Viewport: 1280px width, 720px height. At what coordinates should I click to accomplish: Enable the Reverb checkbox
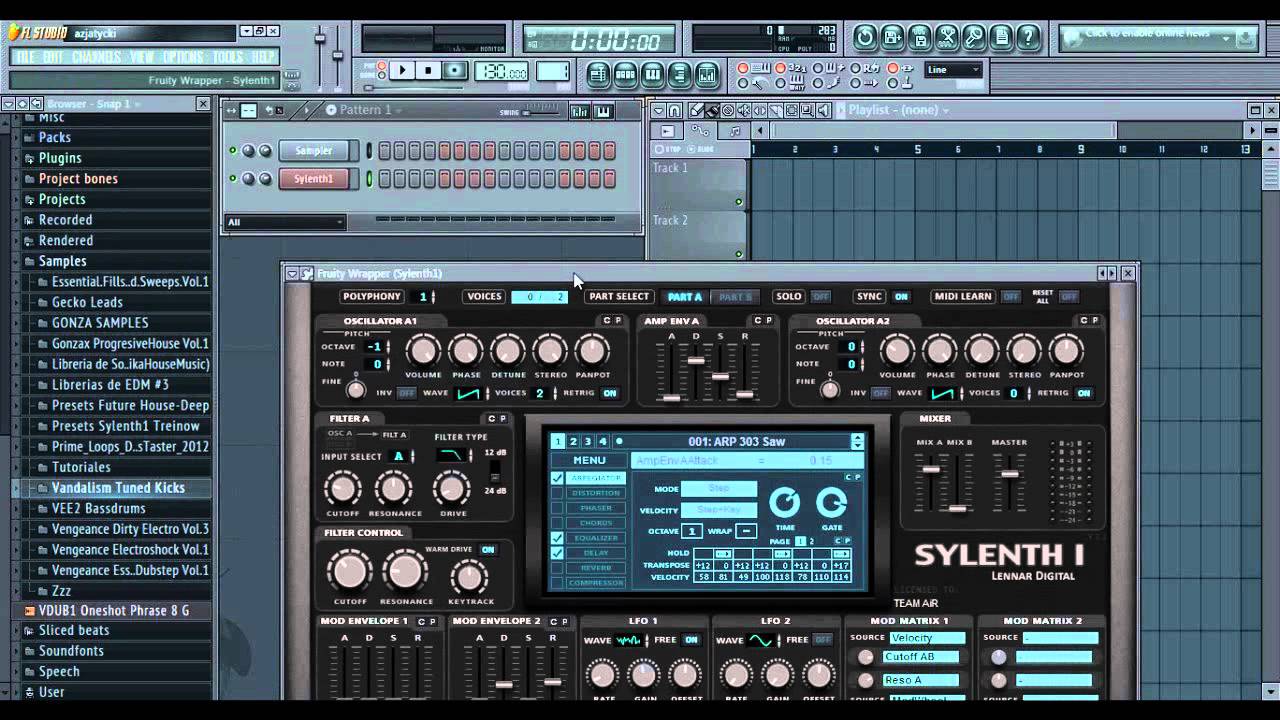[557, 568]
